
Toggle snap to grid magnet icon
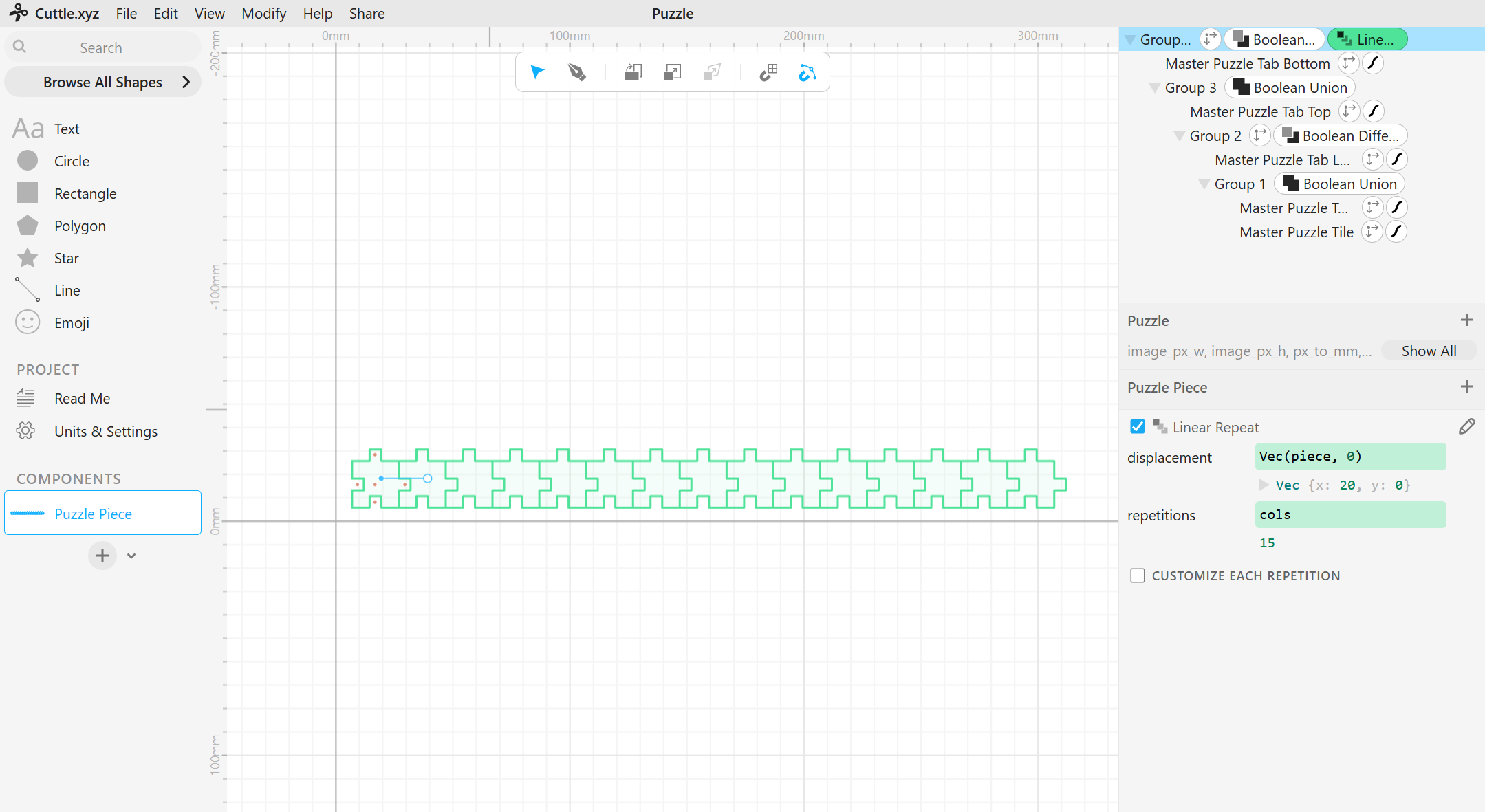[x=768, y=72]
